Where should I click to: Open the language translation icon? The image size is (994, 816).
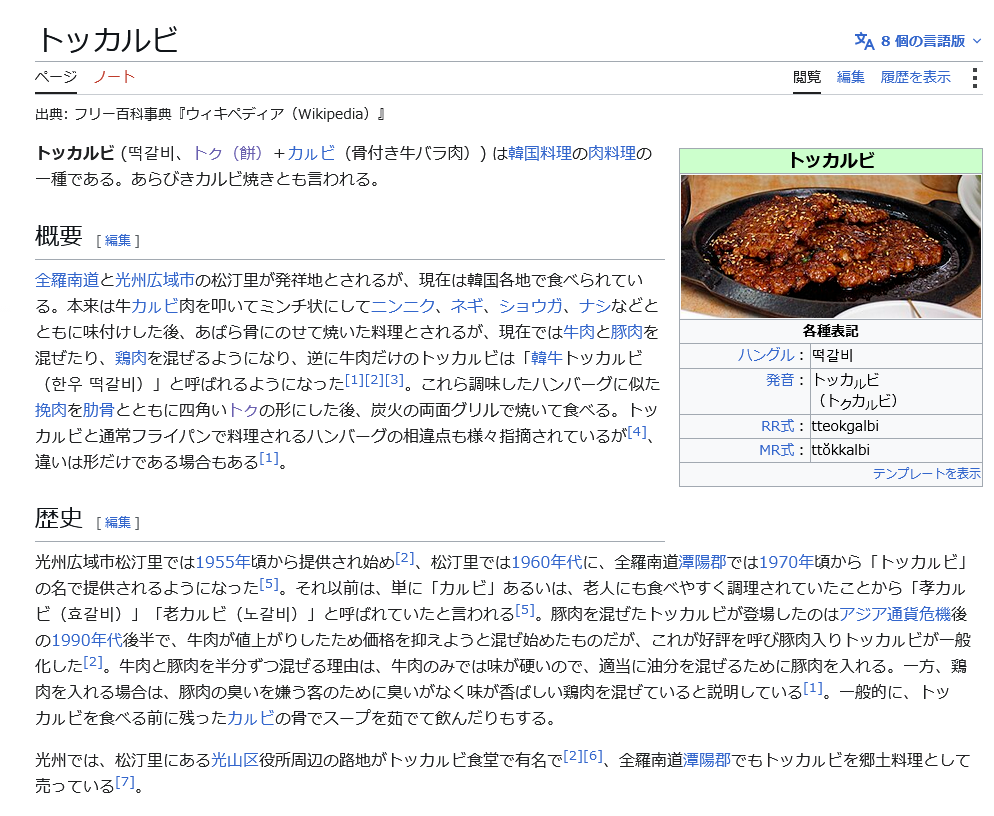[864, 41]
